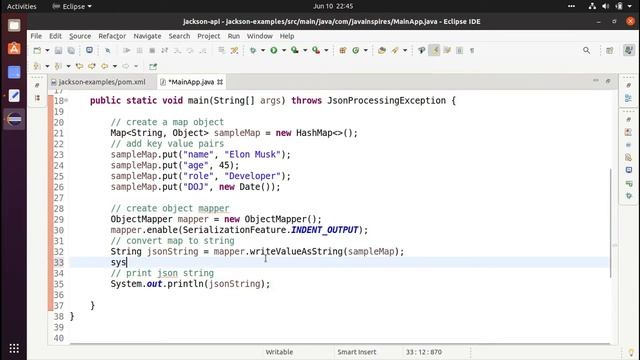Viewport: 640px width, 360px height.
Task: Click the cursor position 33:12:870 status
Action: (x=424, y=352)
